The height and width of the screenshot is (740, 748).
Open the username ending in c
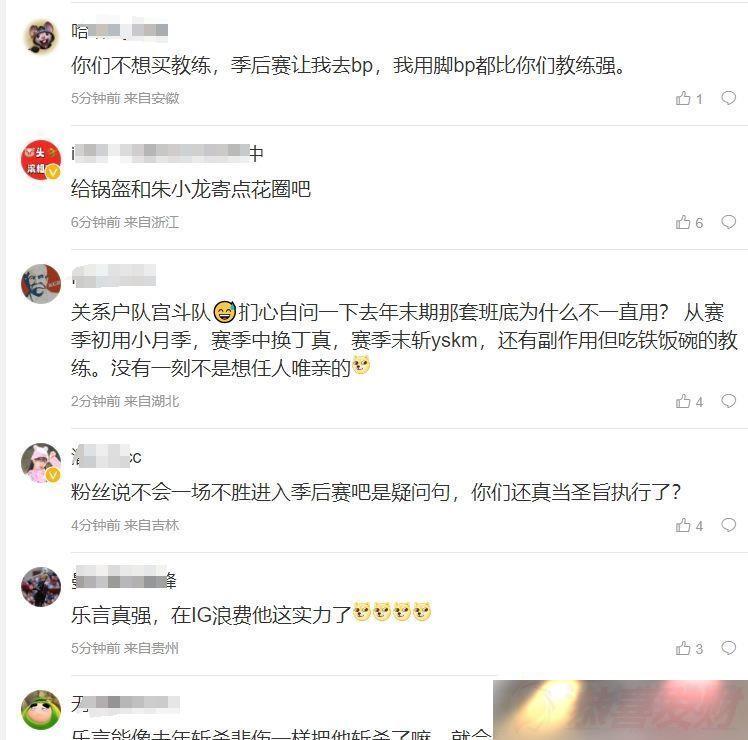coord(106,457)
